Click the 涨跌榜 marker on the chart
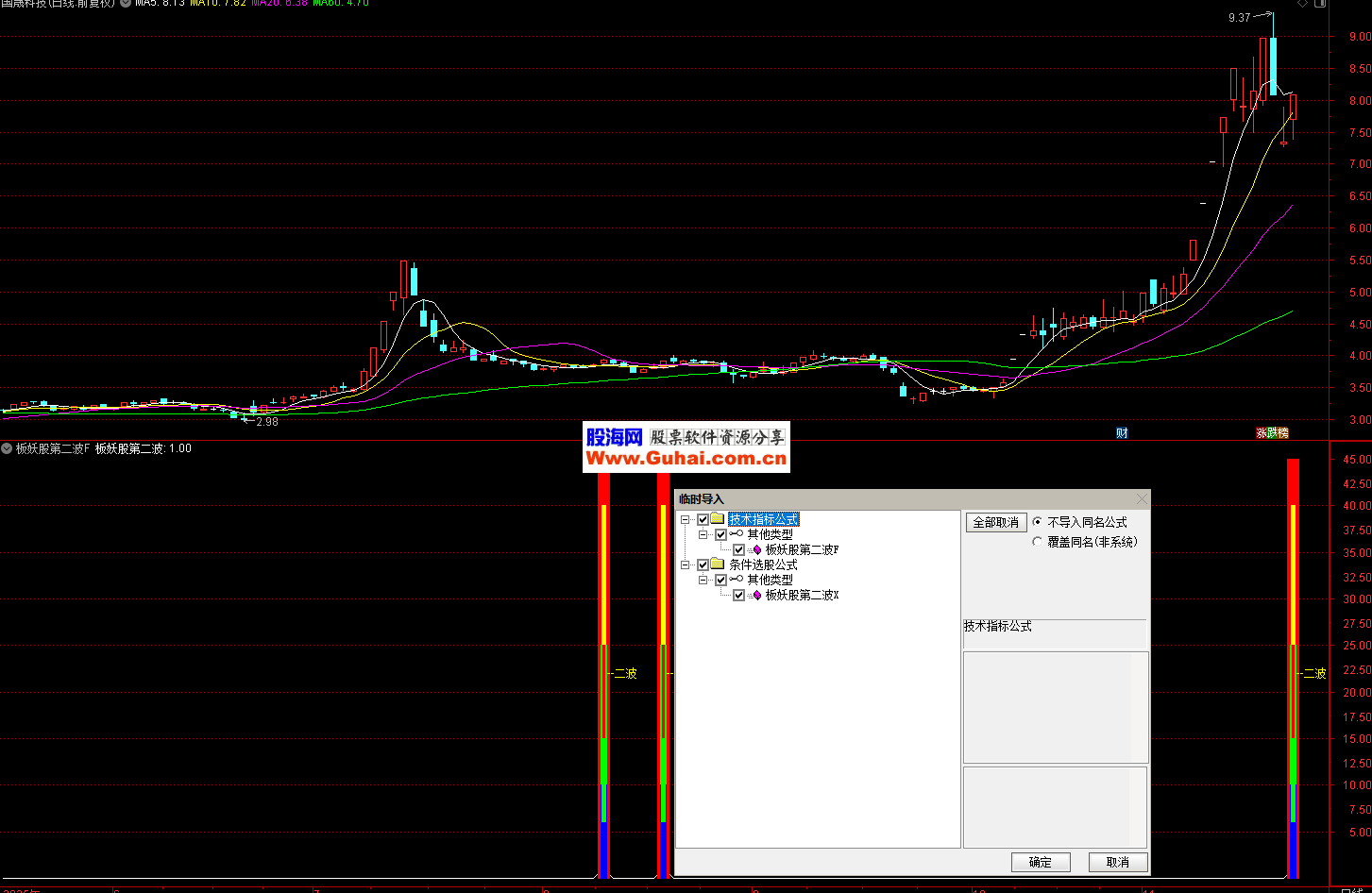This screenshot has height=893, width=1372. point(1271,433)
